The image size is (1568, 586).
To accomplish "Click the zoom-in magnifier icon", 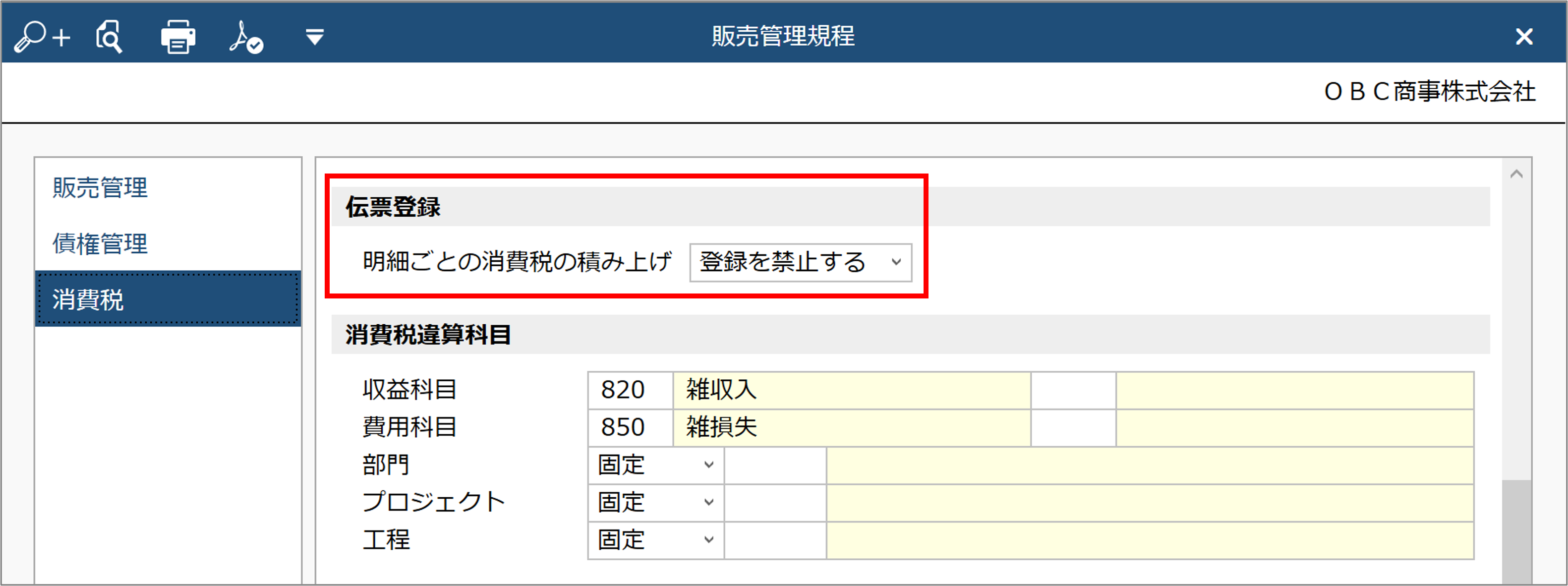I will point(42,37).
